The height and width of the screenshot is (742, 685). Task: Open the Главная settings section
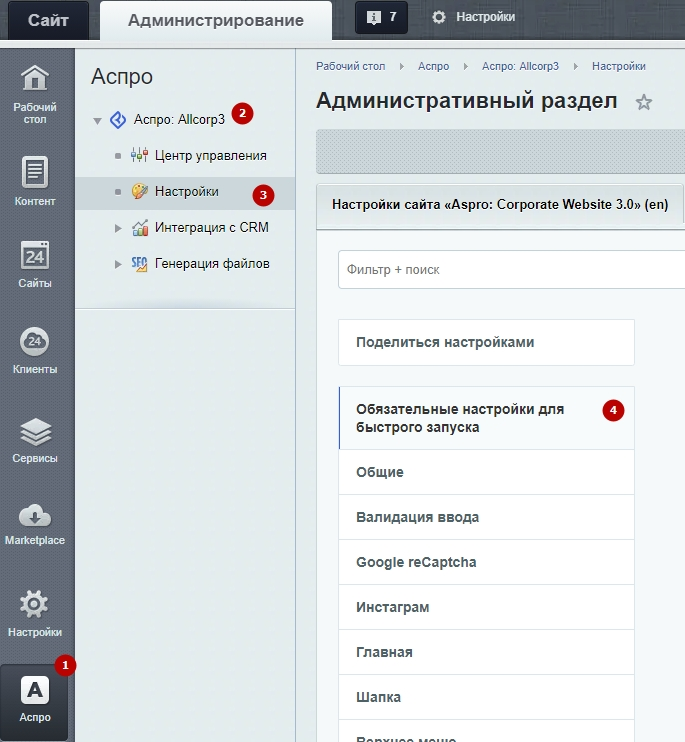[486, 652]
